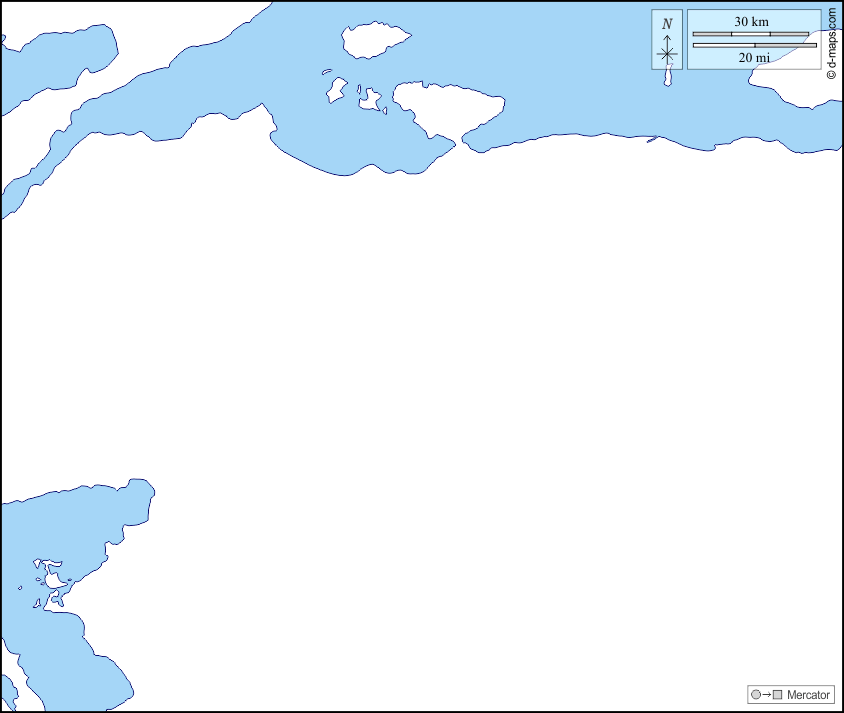Click the miles scale bar
Screen dimensions: 844x713
tap(754, 45)
